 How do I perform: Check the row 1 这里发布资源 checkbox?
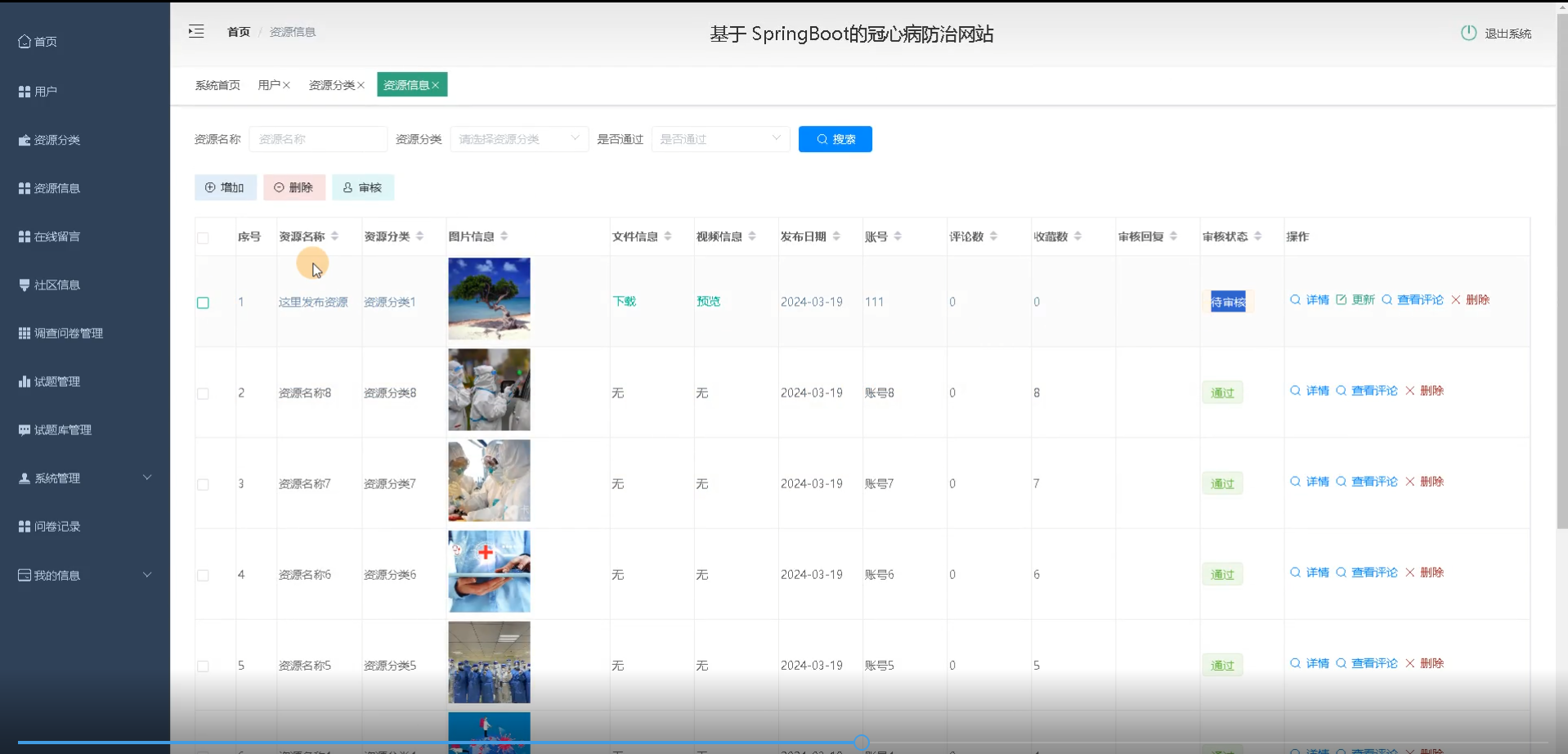tap(203, 303)
